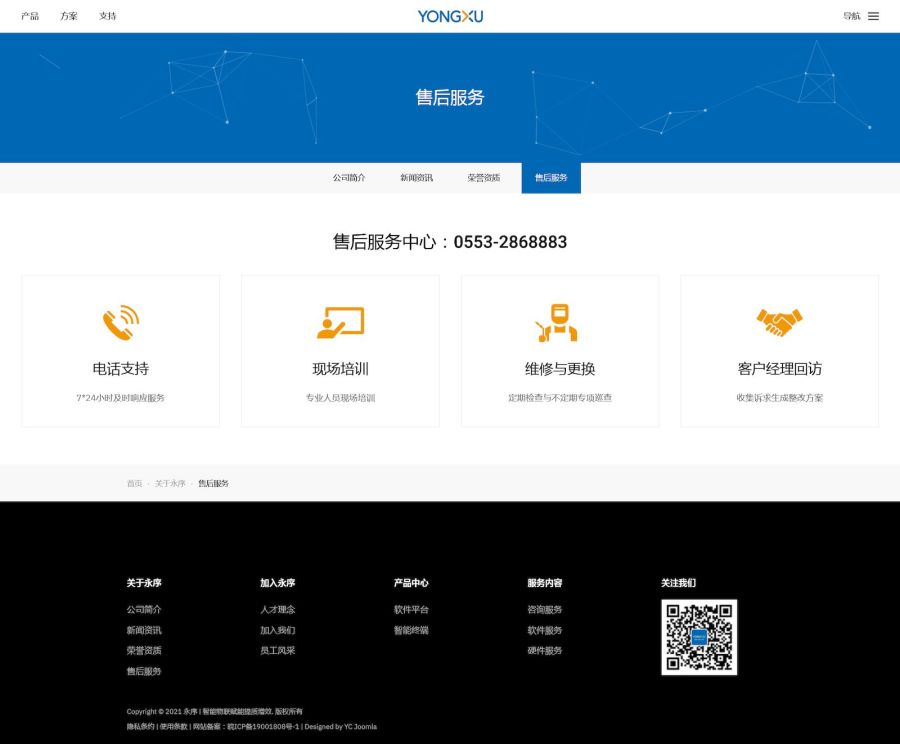Click the on-site training presenter icon

[x=340, y=322]
